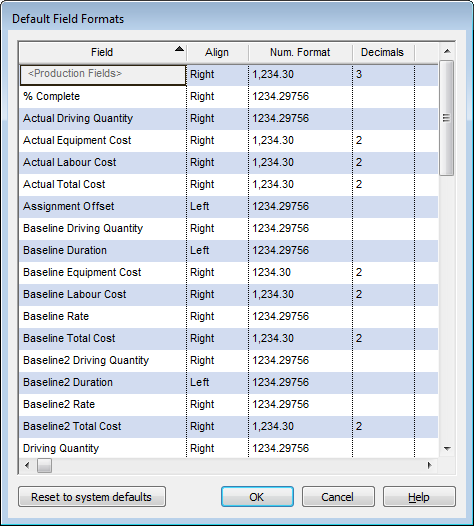Open the Align cell for Assignment Offset
474x526 pixels.
tap(217, 206)
